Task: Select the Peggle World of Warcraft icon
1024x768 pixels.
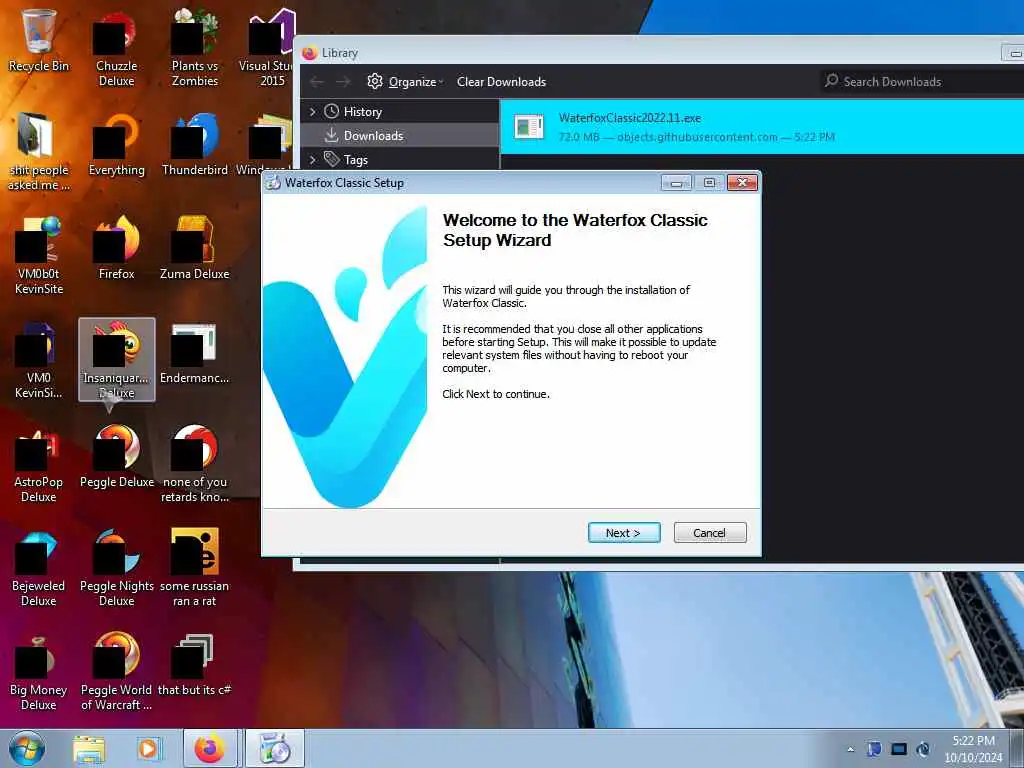Action: 116,673
